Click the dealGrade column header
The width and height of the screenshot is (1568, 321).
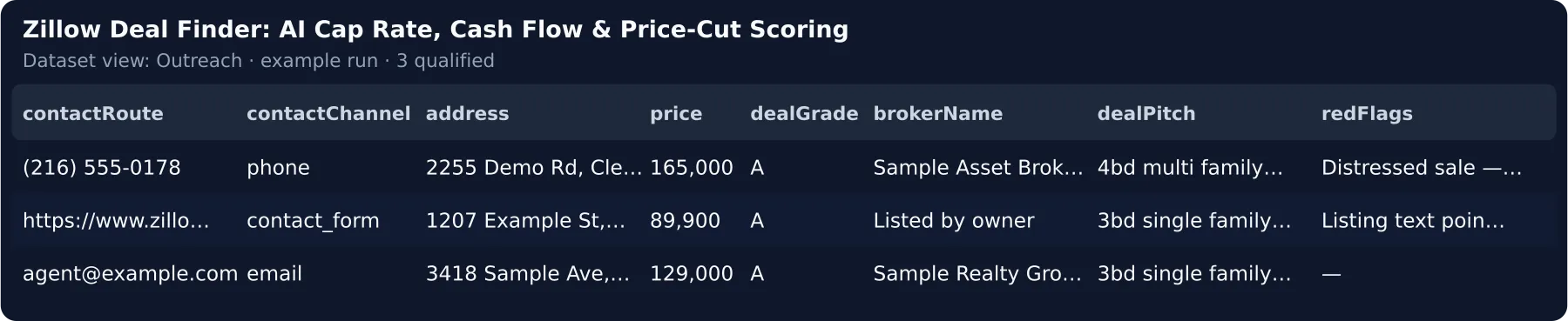pos(804,114)
